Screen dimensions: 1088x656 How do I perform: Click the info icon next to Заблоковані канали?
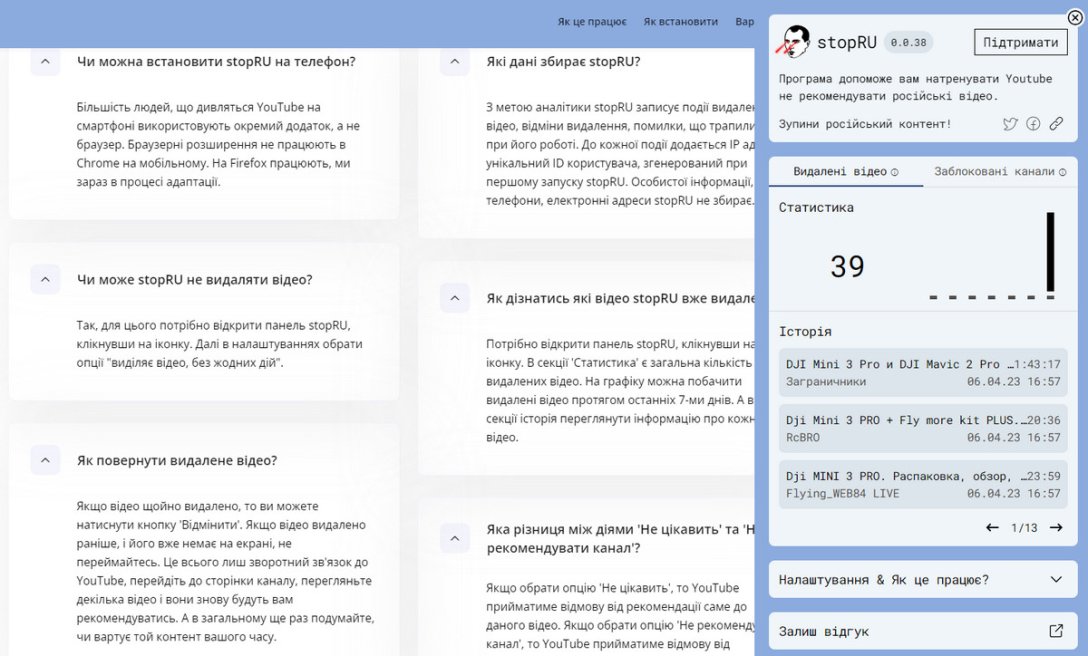tap(1061, 172)
